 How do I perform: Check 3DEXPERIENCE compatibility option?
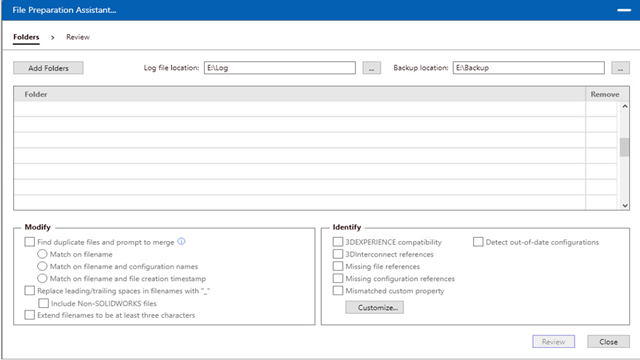338,242
